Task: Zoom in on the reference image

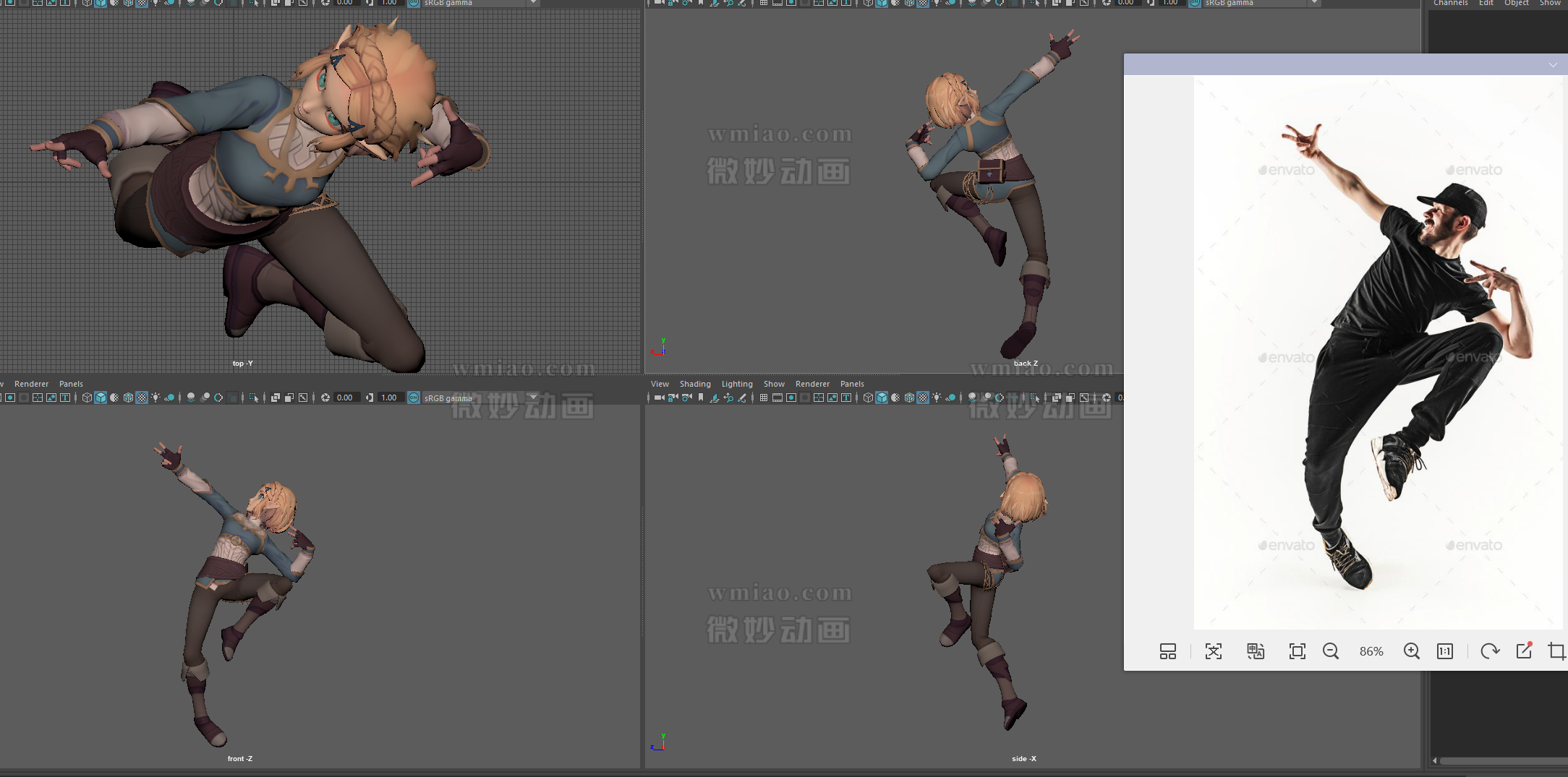Action: (x=1411, y=651)
